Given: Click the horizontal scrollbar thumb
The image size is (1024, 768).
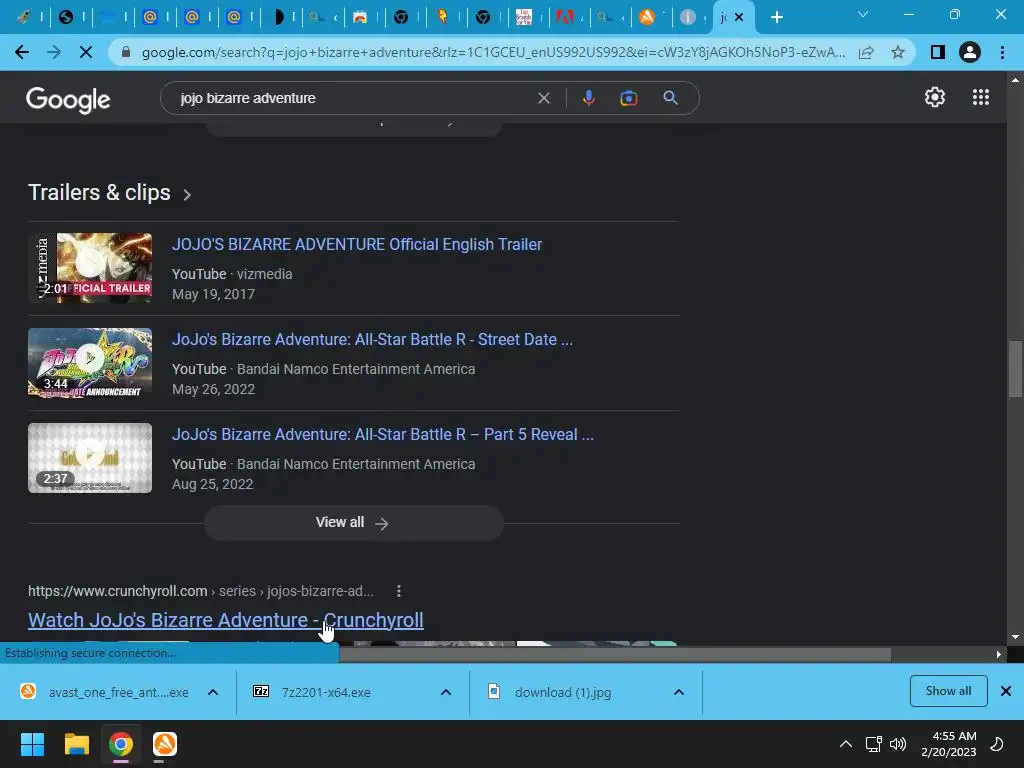Looking at the screenshot, I should [x=615, y=654].
